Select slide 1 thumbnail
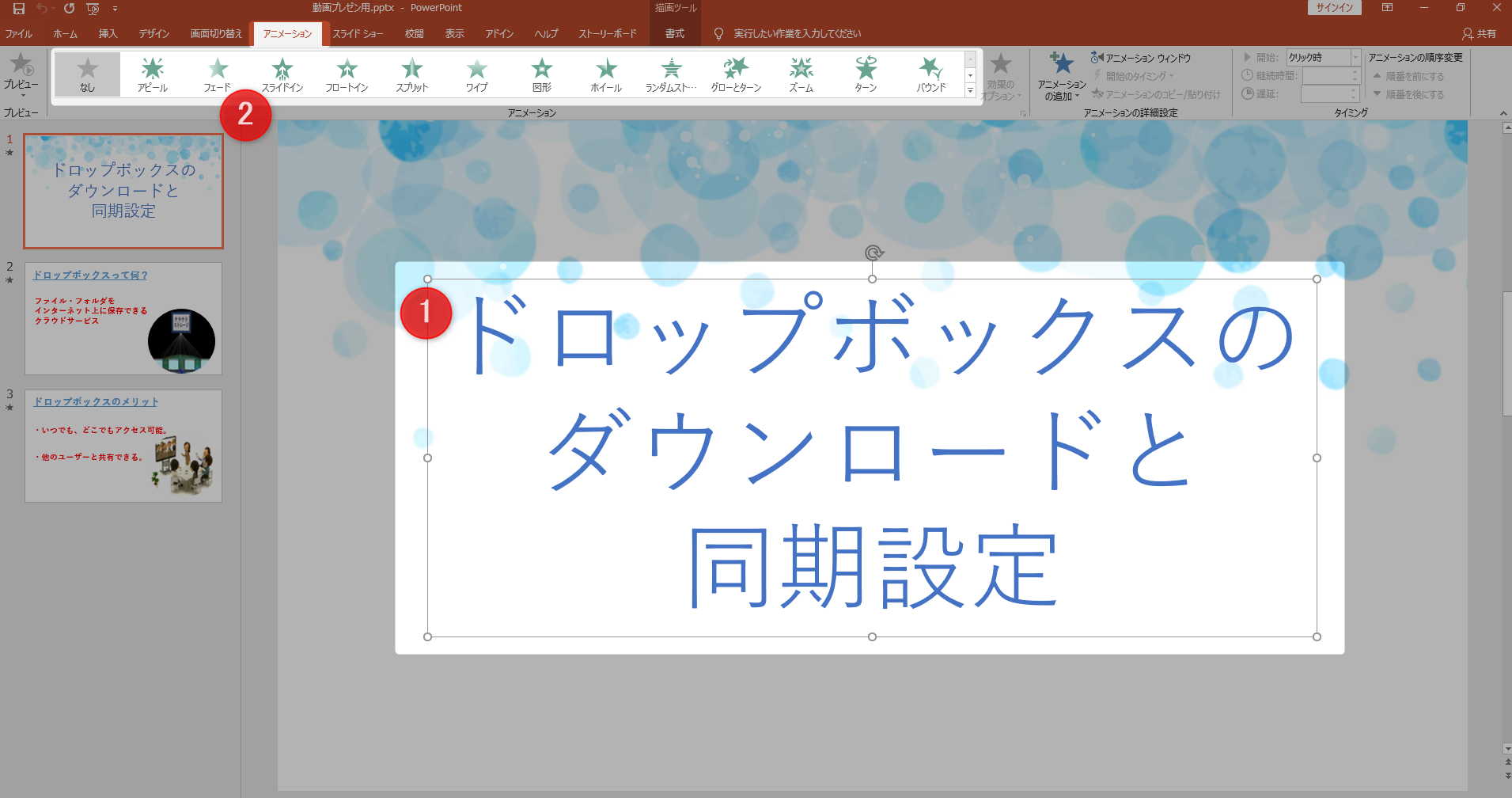The width and height of the screenshot is (1512, 798). [x=123, y=191]
